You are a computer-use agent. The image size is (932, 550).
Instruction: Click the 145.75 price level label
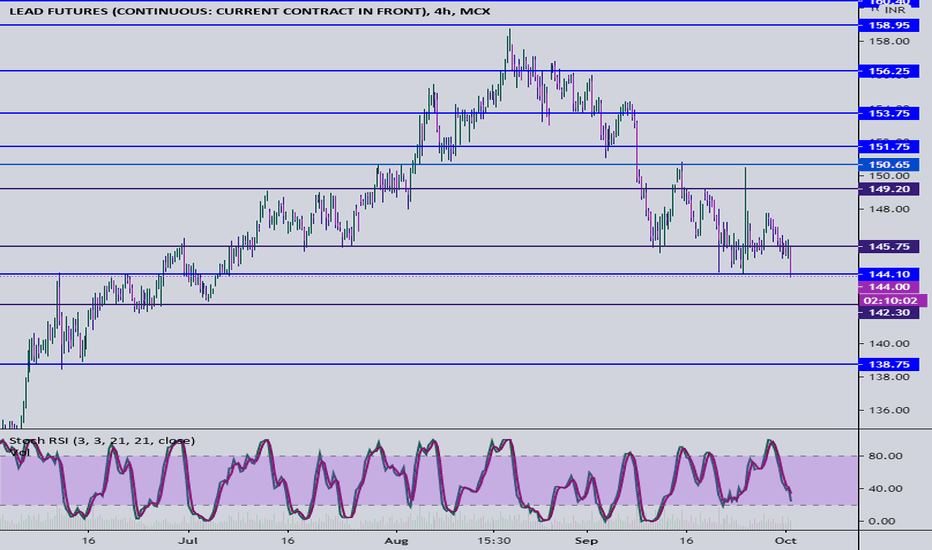(x=889, y=246)
